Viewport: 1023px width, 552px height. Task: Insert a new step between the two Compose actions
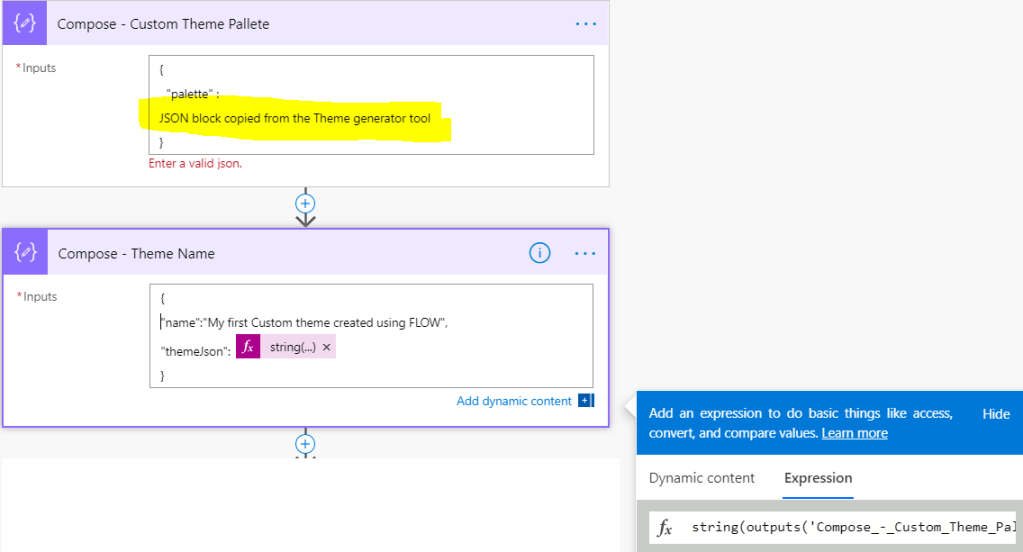306,202
